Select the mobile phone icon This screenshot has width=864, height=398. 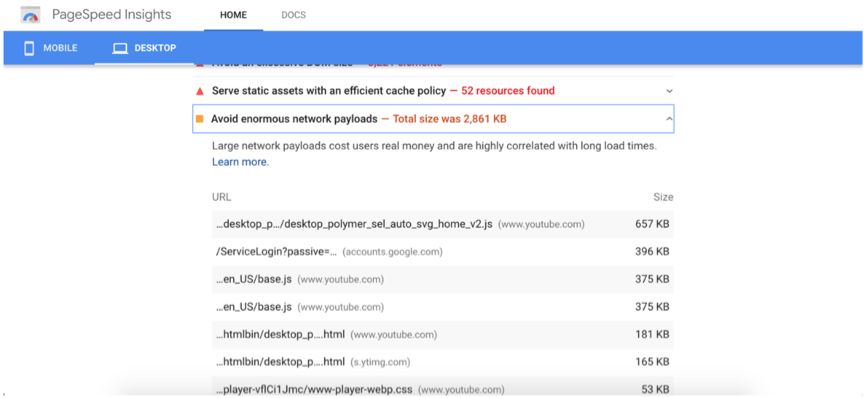coord(29,49)
